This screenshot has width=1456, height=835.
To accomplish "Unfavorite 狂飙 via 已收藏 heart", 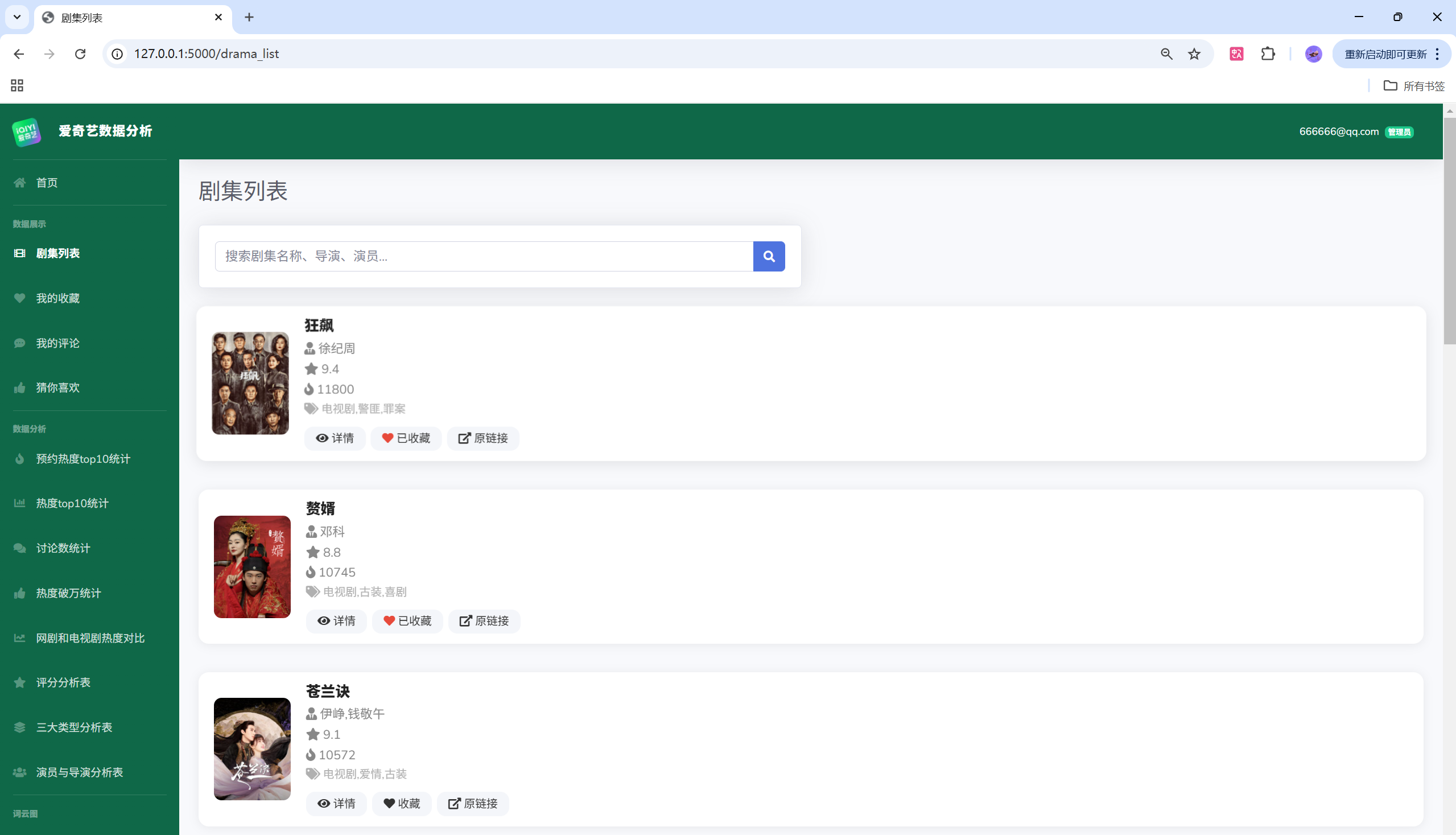I will tap(406, 438).
